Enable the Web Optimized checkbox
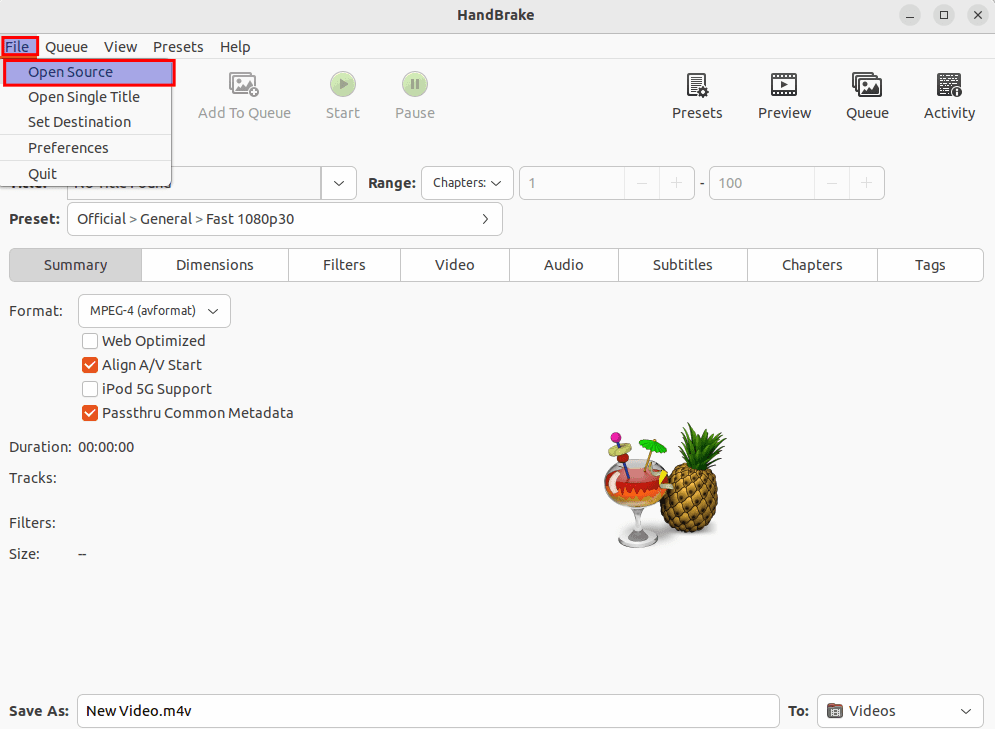This screenshot has width=995, height=729. click(x=90, y=341)
